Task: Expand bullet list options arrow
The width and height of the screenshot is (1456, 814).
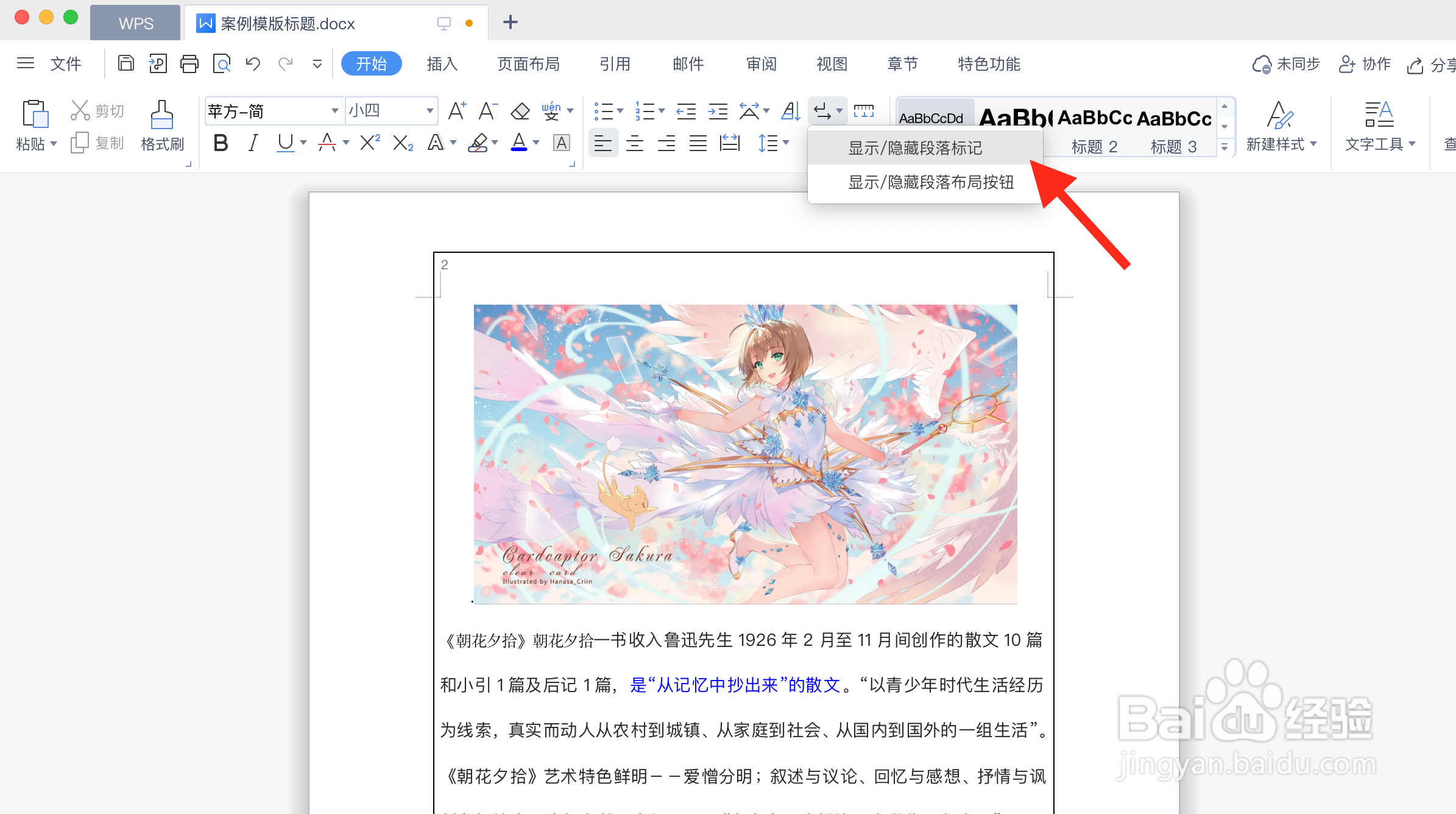Action: pos(621,111)
